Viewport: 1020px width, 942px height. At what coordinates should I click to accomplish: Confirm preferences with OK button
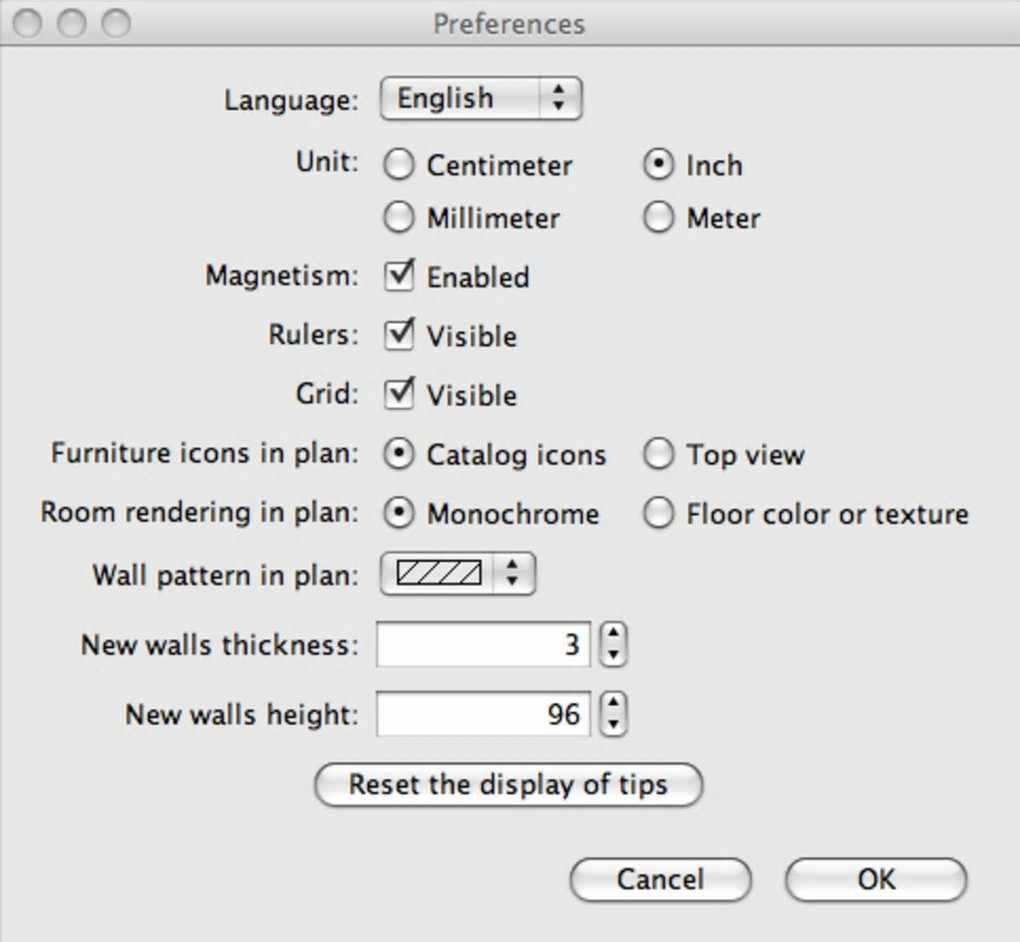pos(876,880)
